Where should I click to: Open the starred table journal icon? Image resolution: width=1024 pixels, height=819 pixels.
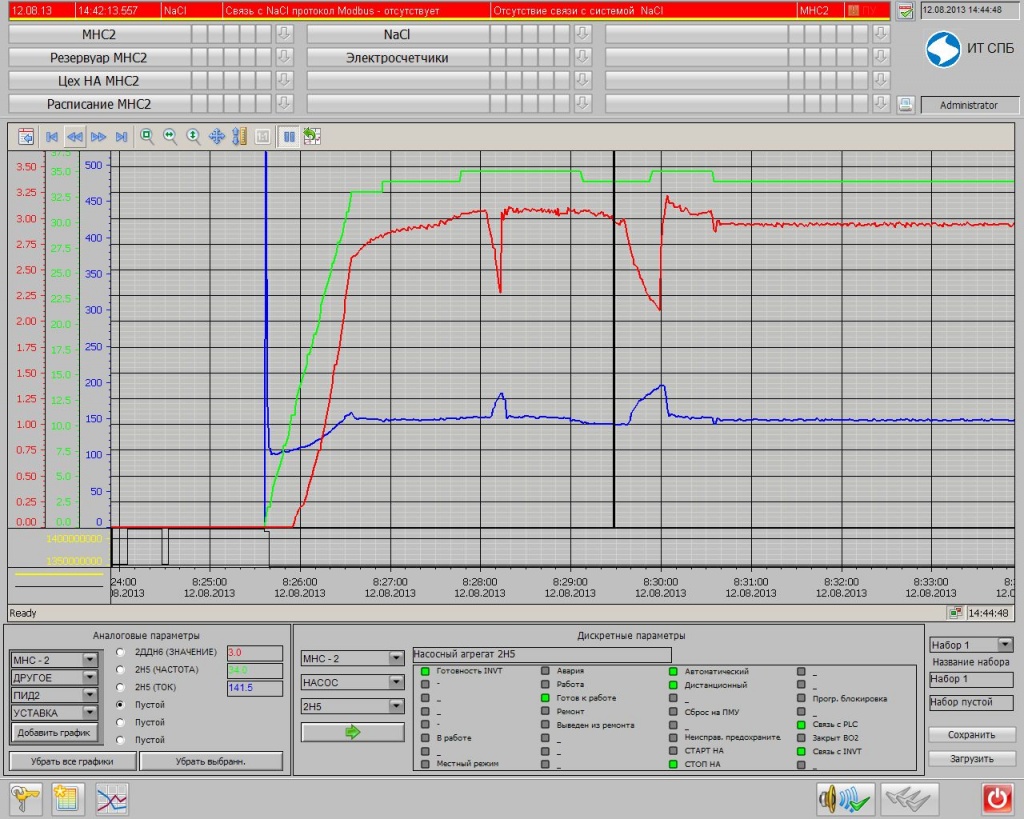(68, 798)
